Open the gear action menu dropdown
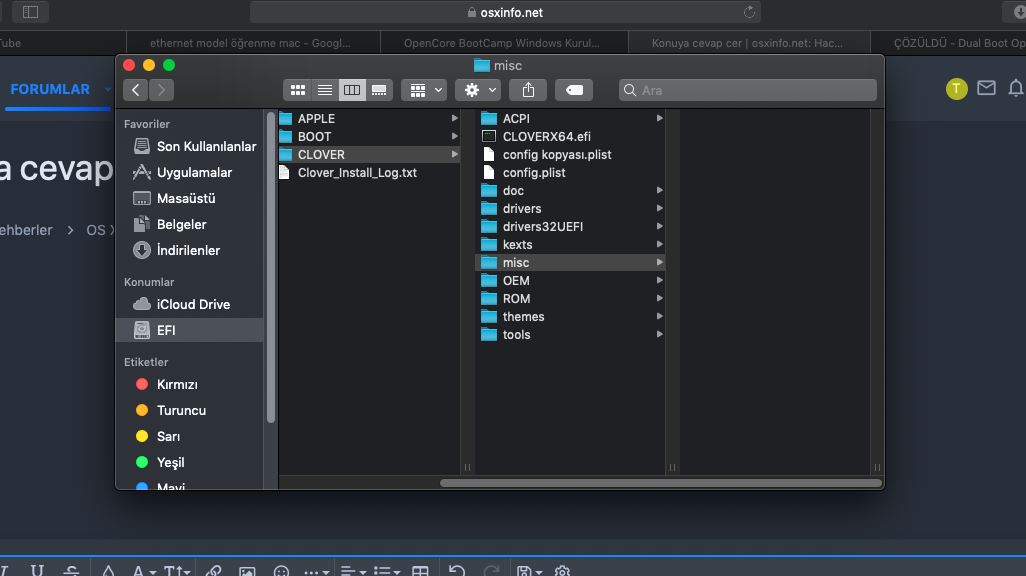Screen dimensions: 1026x576 pos(478,90)
